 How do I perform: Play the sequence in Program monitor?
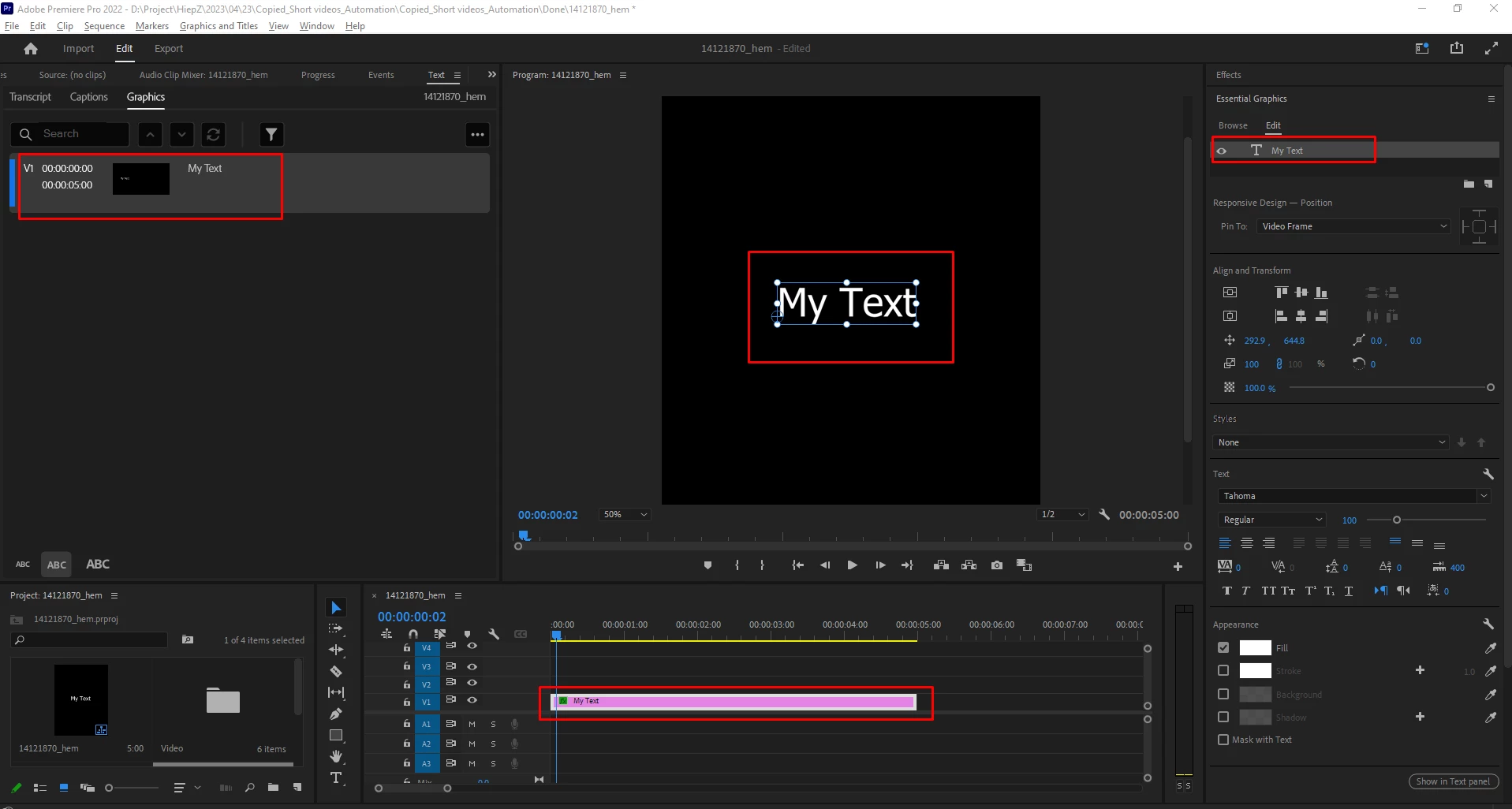pos(852,565)
